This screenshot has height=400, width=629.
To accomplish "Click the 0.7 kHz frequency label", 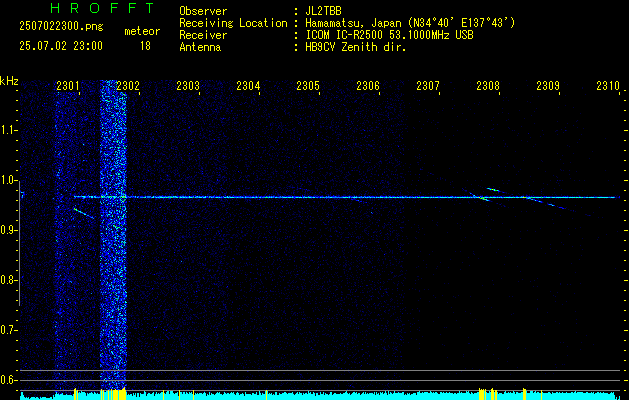I will point(8,330).
